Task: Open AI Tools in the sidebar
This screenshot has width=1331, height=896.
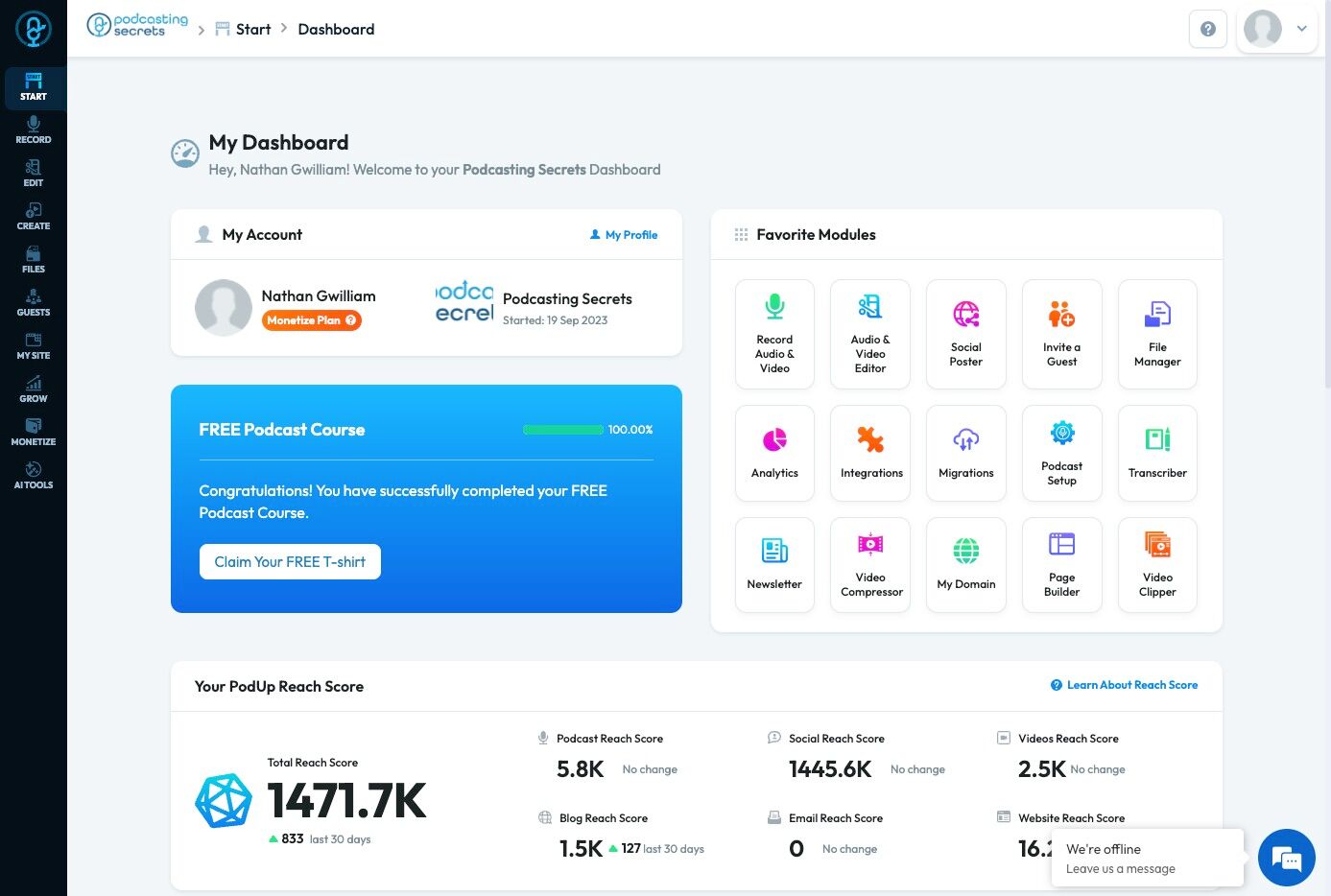Action: point(34,477)
